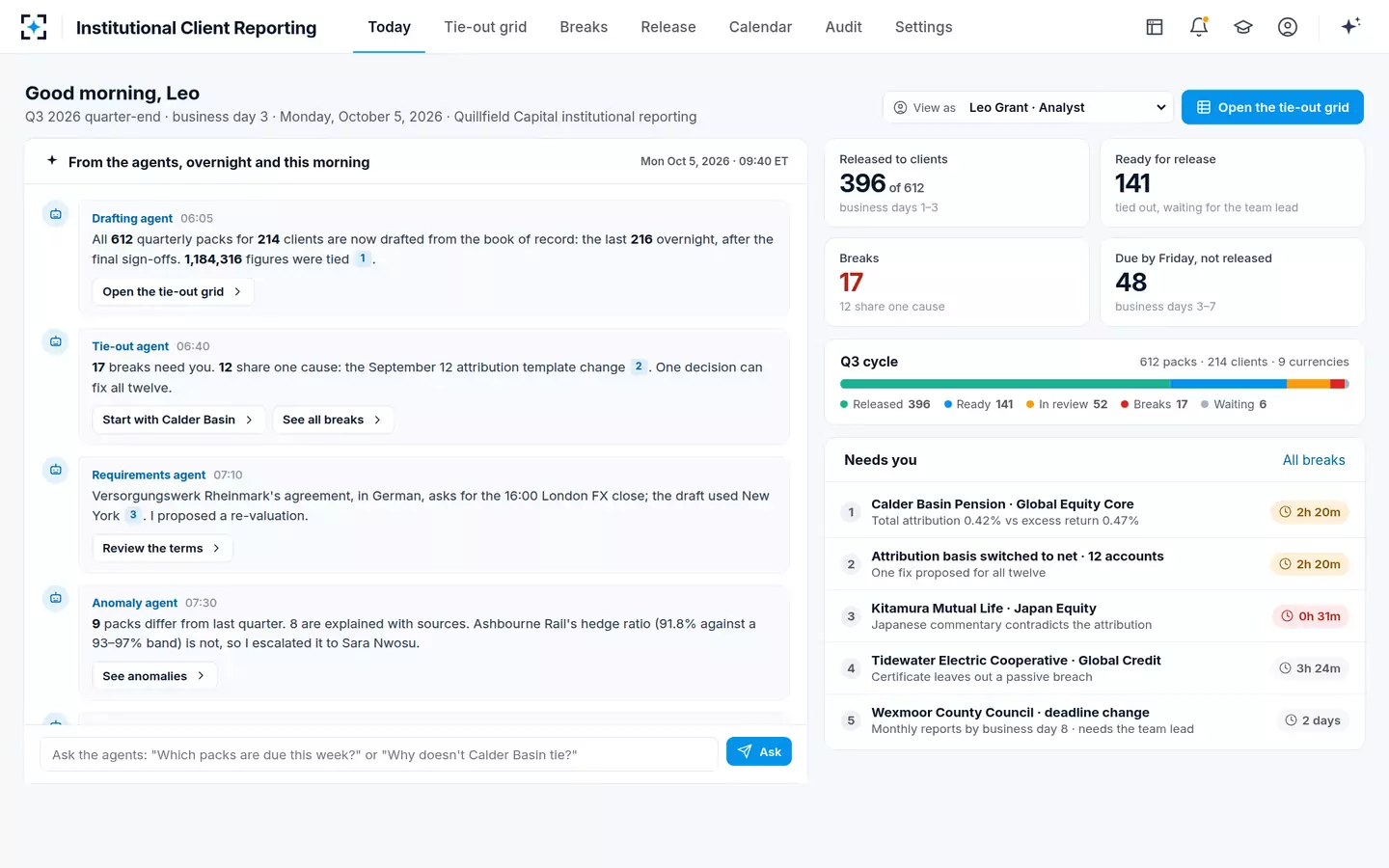Open the notifications bell

point(1199,27)
